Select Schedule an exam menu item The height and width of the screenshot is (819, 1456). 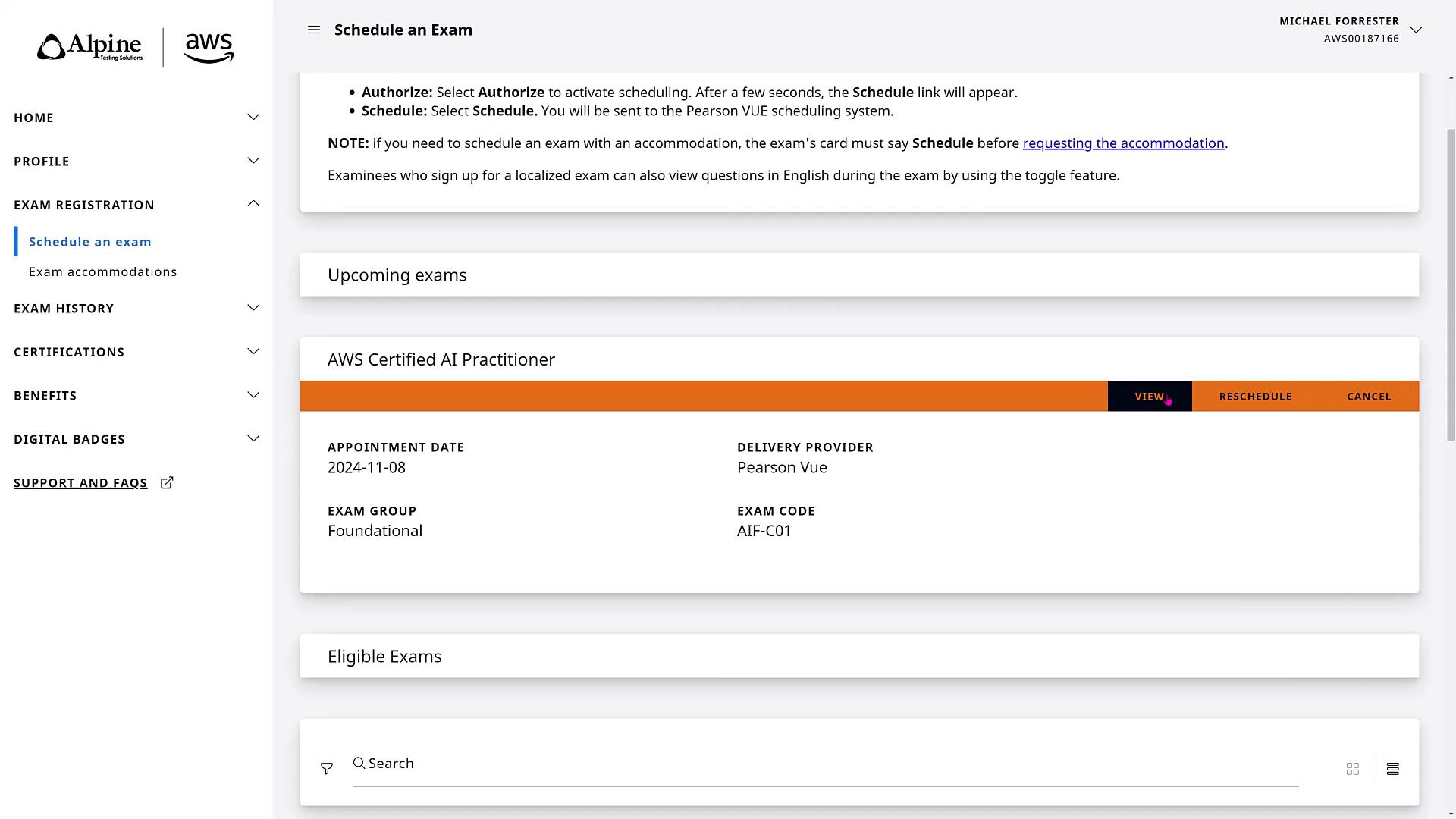coord(90,242)
